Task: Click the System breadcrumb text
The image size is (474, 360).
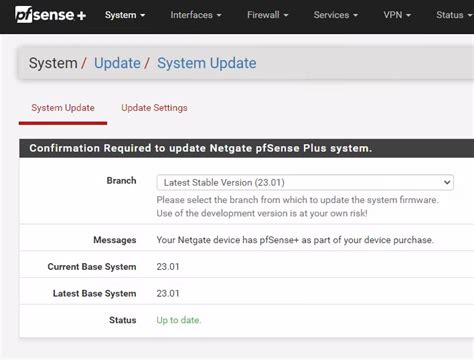Action: point(53,63)
